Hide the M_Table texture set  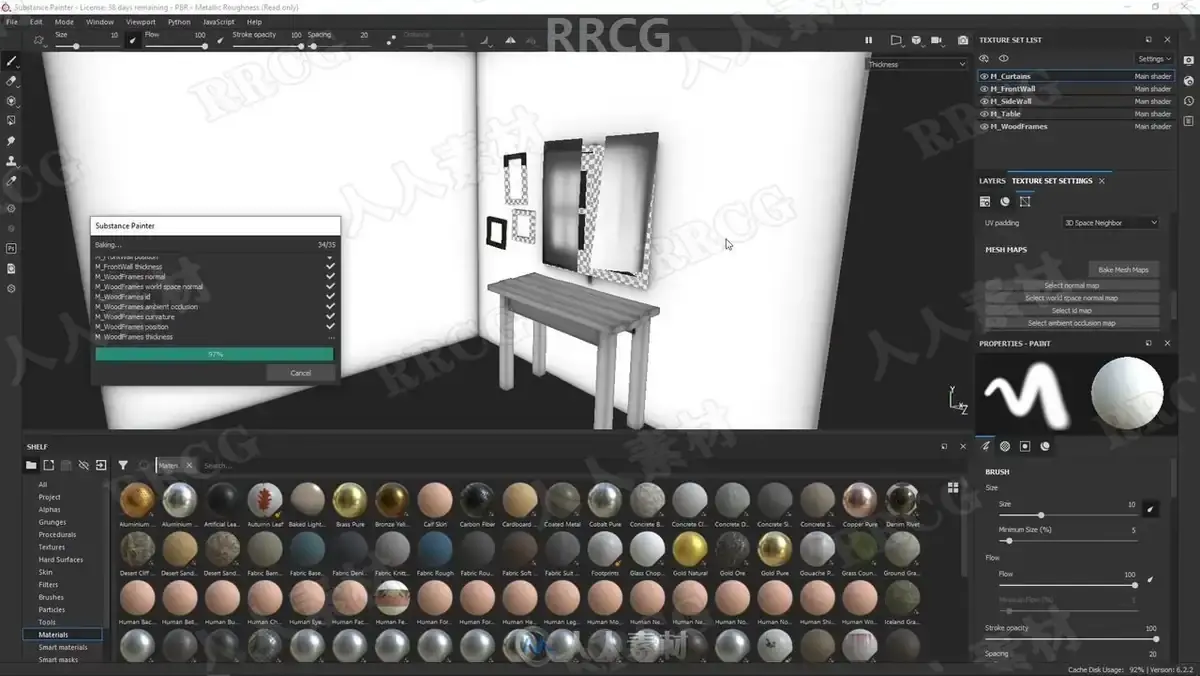click(x=984, y=114)
